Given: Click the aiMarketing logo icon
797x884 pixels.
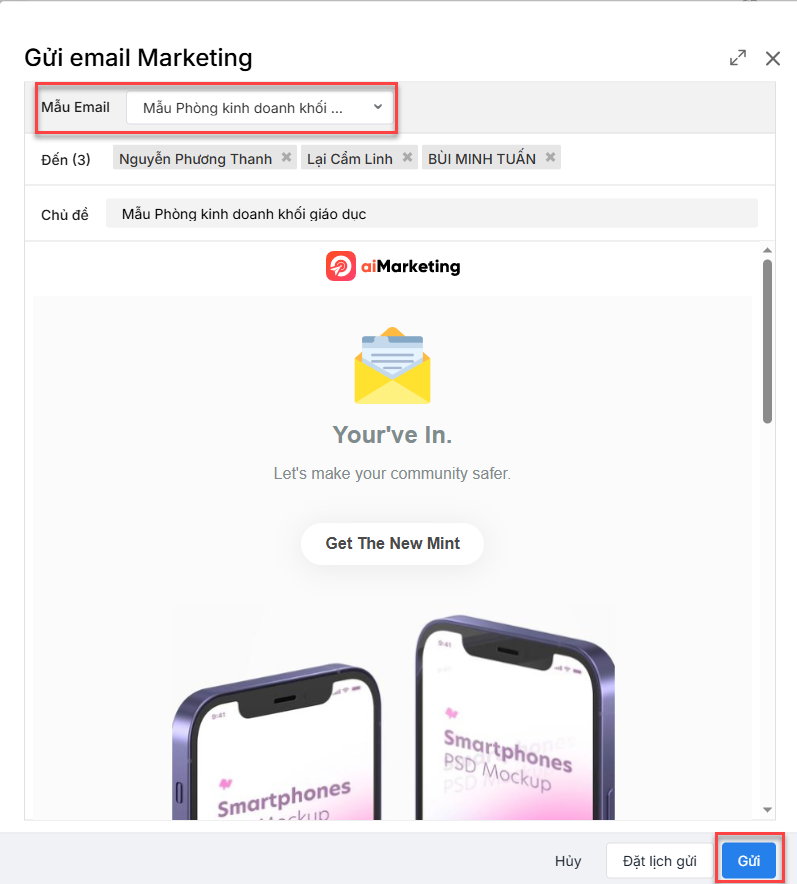Looking at the screenshot, I should (340, 266).
